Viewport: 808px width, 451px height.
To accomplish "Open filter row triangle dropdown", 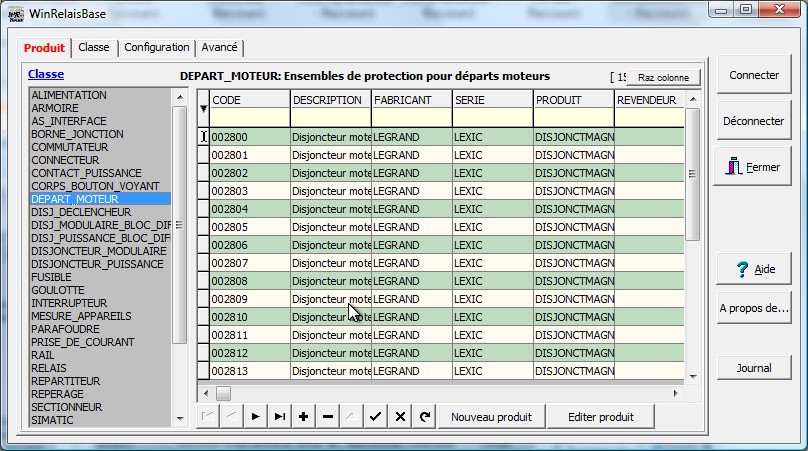I will click(203, 109).
